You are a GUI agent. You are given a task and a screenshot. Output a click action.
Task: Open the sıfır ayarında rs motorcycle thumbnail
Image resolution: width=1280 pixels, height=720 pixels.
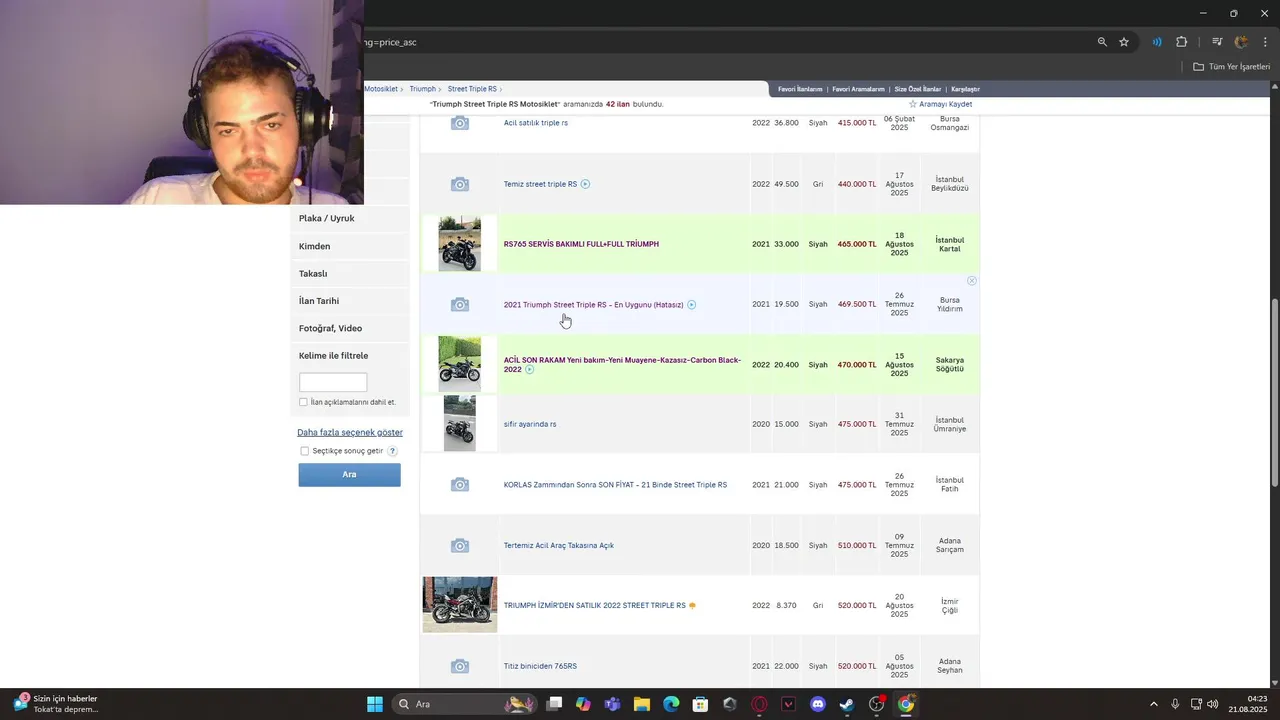tap(459, 423)
